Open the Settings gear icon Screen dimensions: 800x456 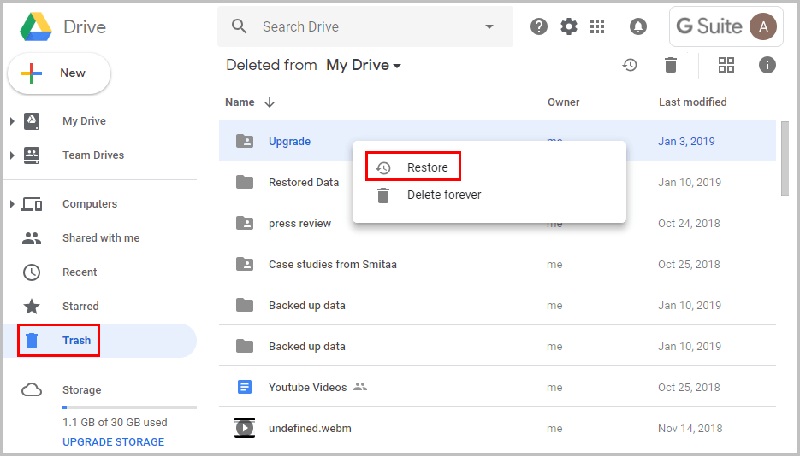(x=569, y=27)
